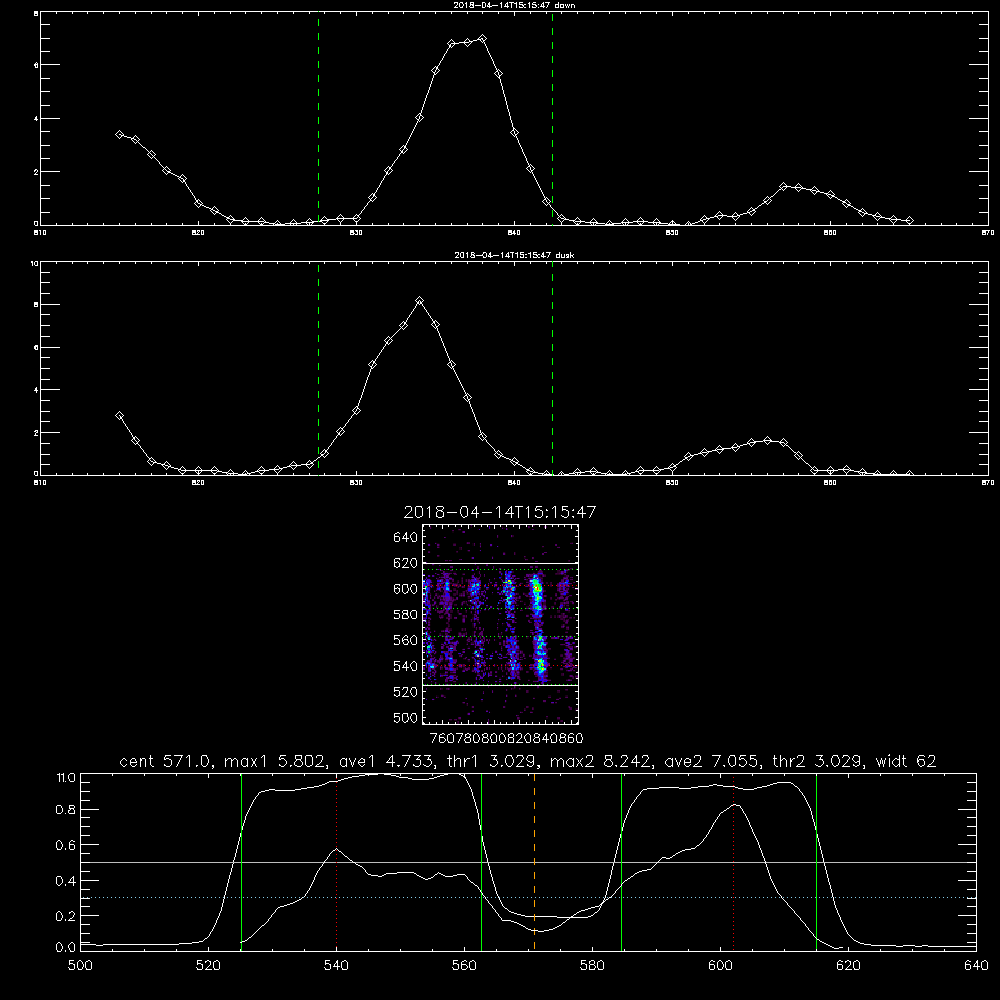Select the timestamp title above the spectrogram image

(x=500, y=512)
